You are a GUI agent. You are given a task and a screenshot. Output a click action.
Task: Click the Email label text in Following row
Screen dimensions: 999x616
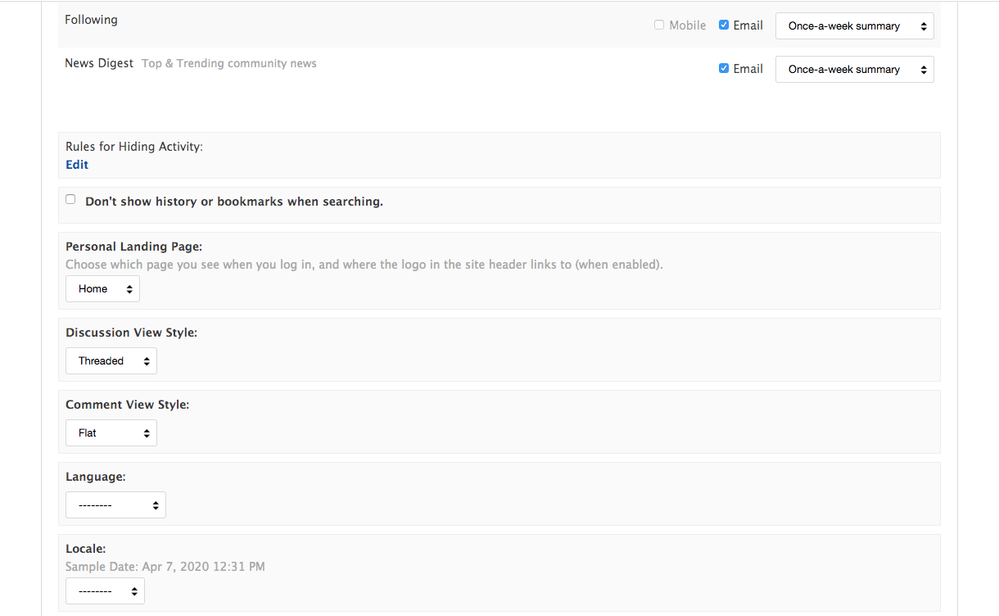click(748, 26)
